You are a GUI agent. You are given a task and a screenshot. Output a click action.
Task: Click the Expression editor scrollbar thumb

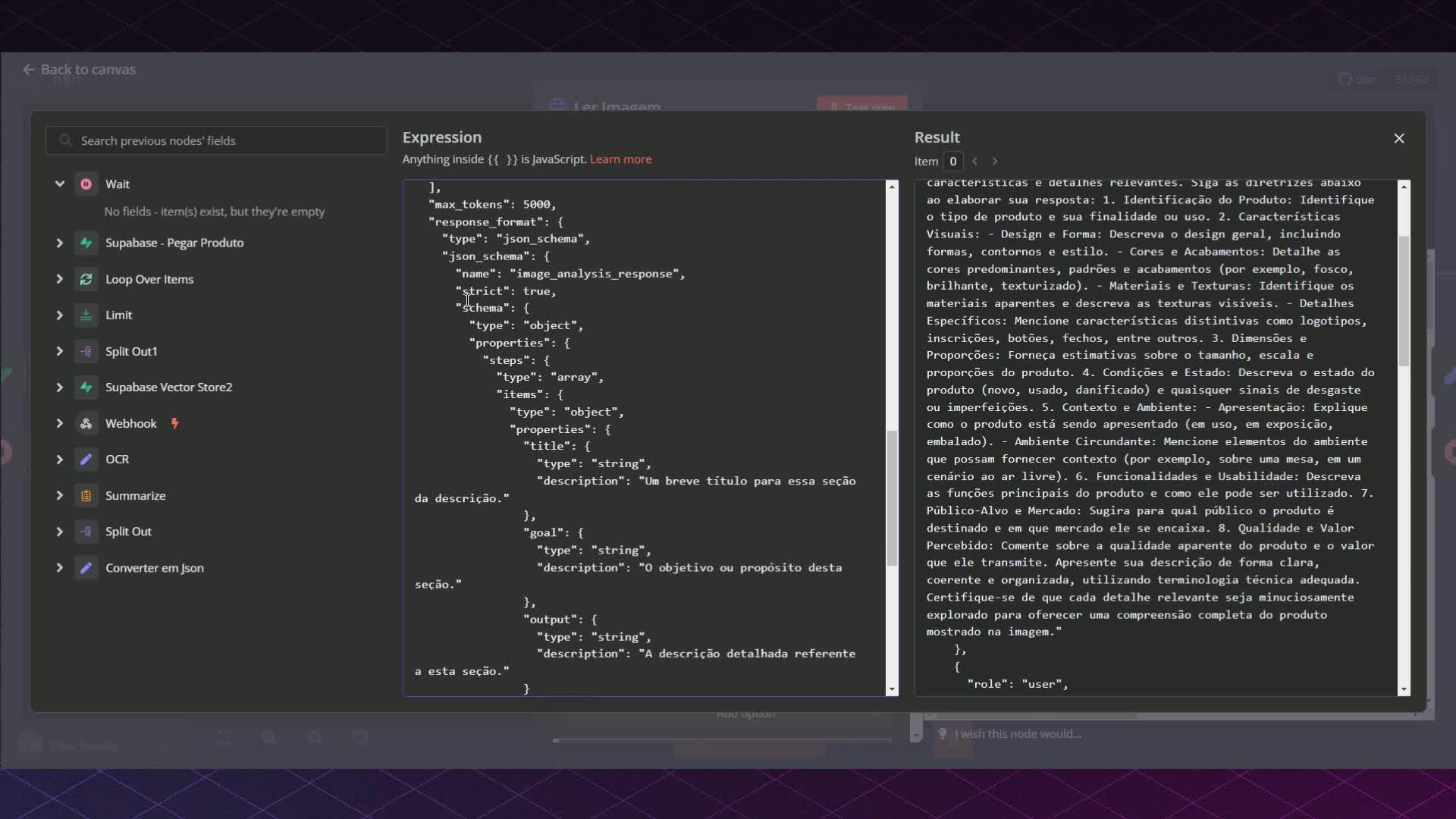point(892,497)
